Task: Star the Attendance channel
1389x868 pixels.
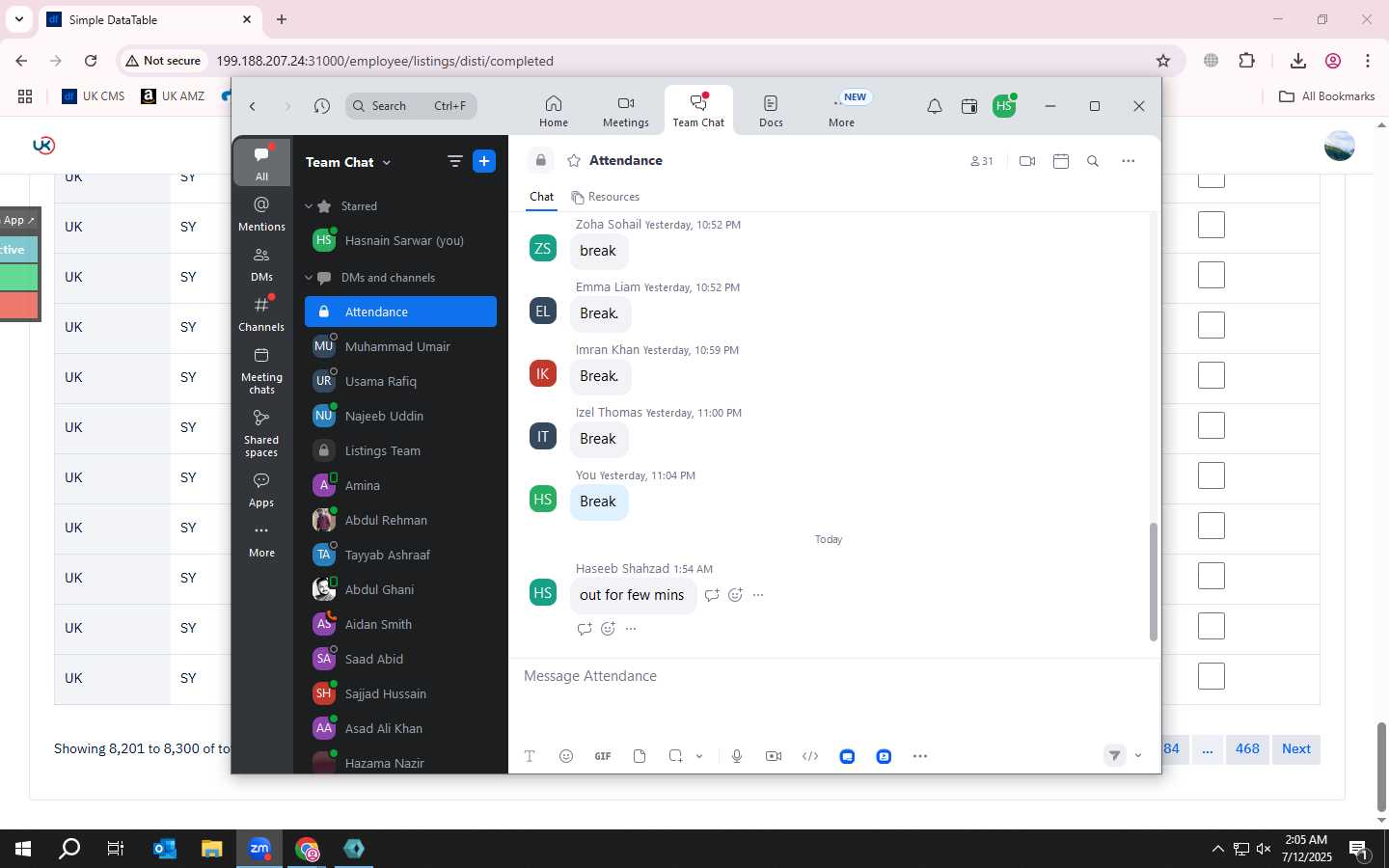Action: pos(574,161)
